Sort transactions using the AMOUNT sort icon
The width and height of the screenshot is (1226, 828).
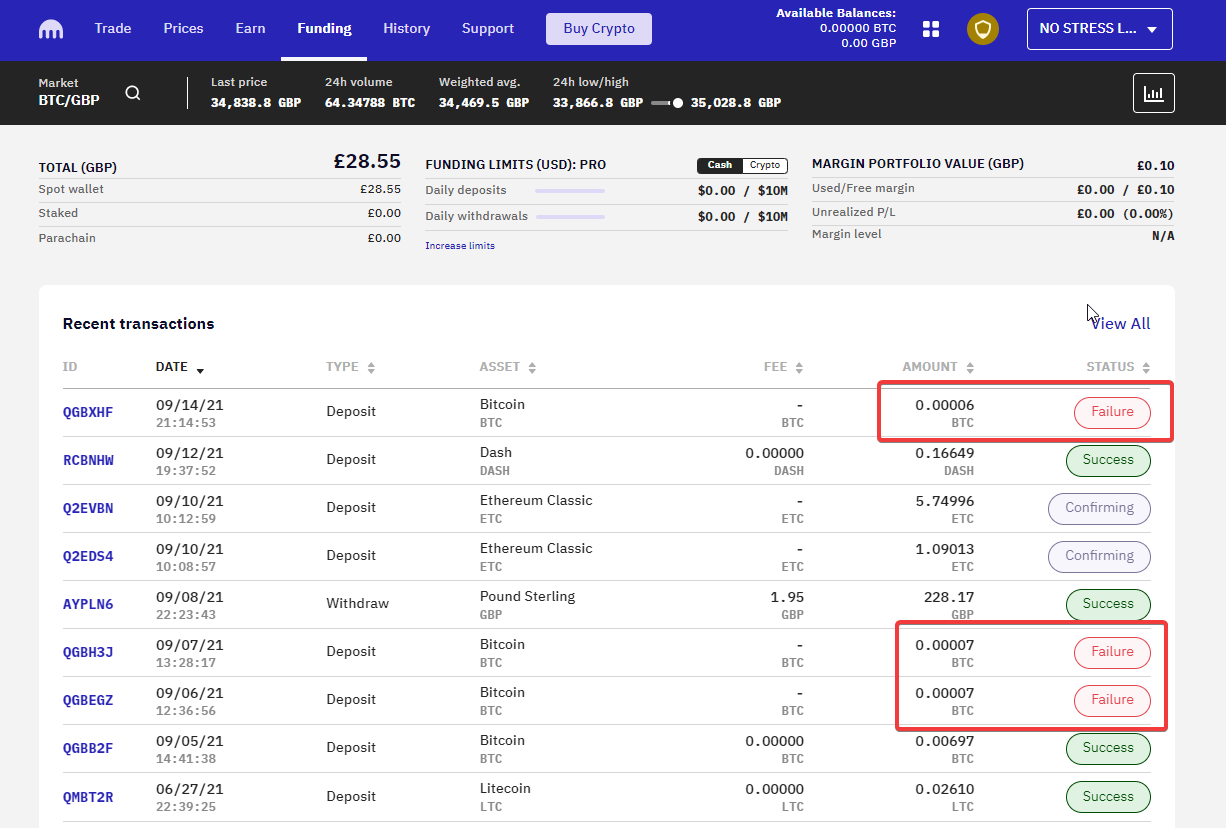coord(968,367)
